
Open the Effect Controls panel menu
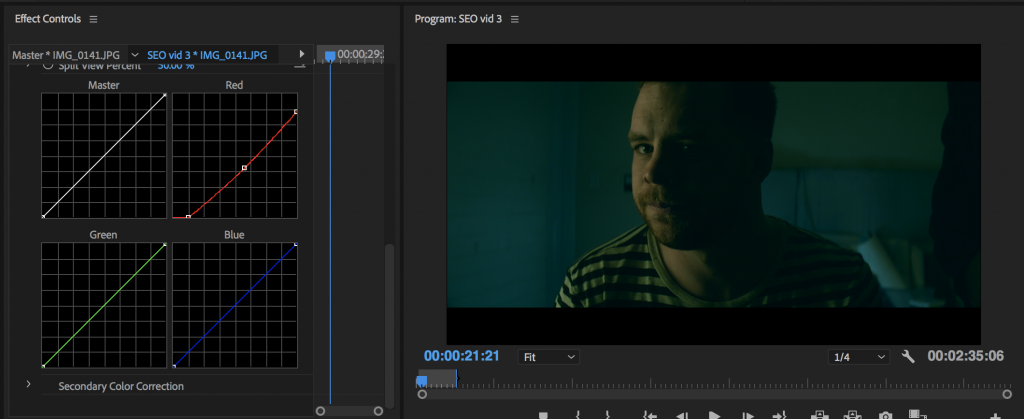click(x=93, y=19)
